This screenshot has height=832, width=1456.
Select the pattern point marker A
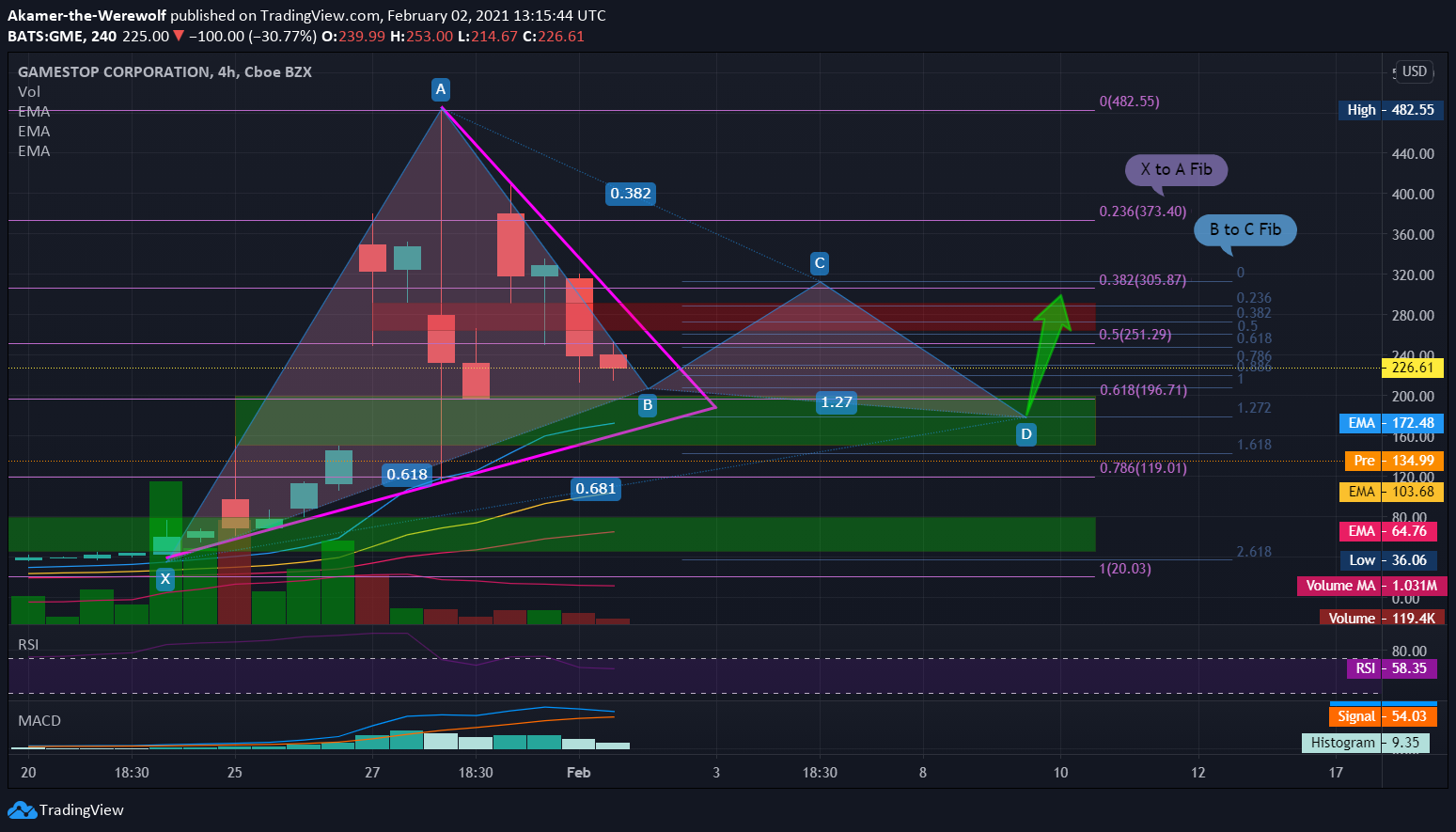[441, 89]
